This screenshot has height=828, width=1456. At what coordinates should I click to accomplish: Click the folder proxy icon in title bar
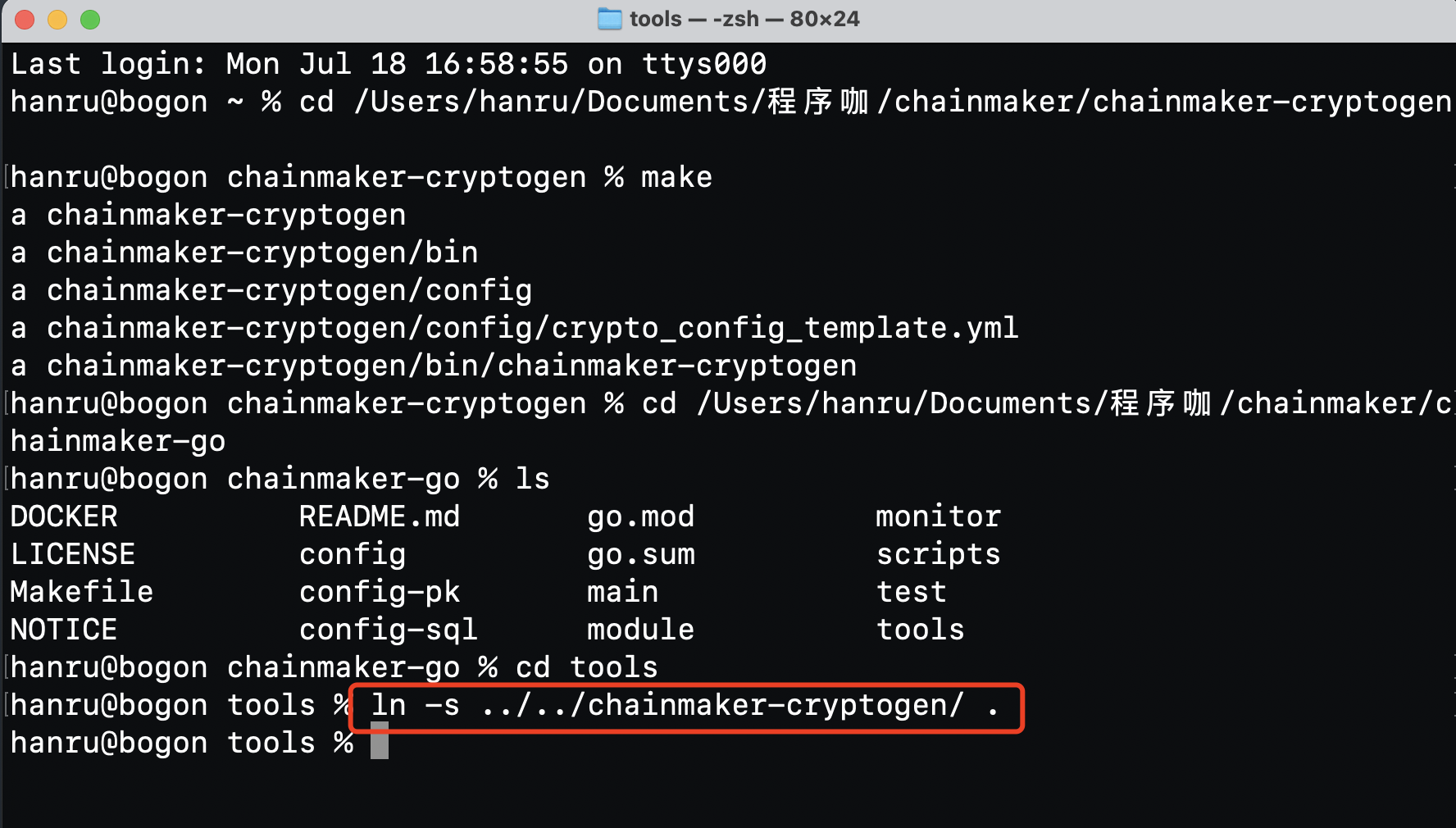609,19
